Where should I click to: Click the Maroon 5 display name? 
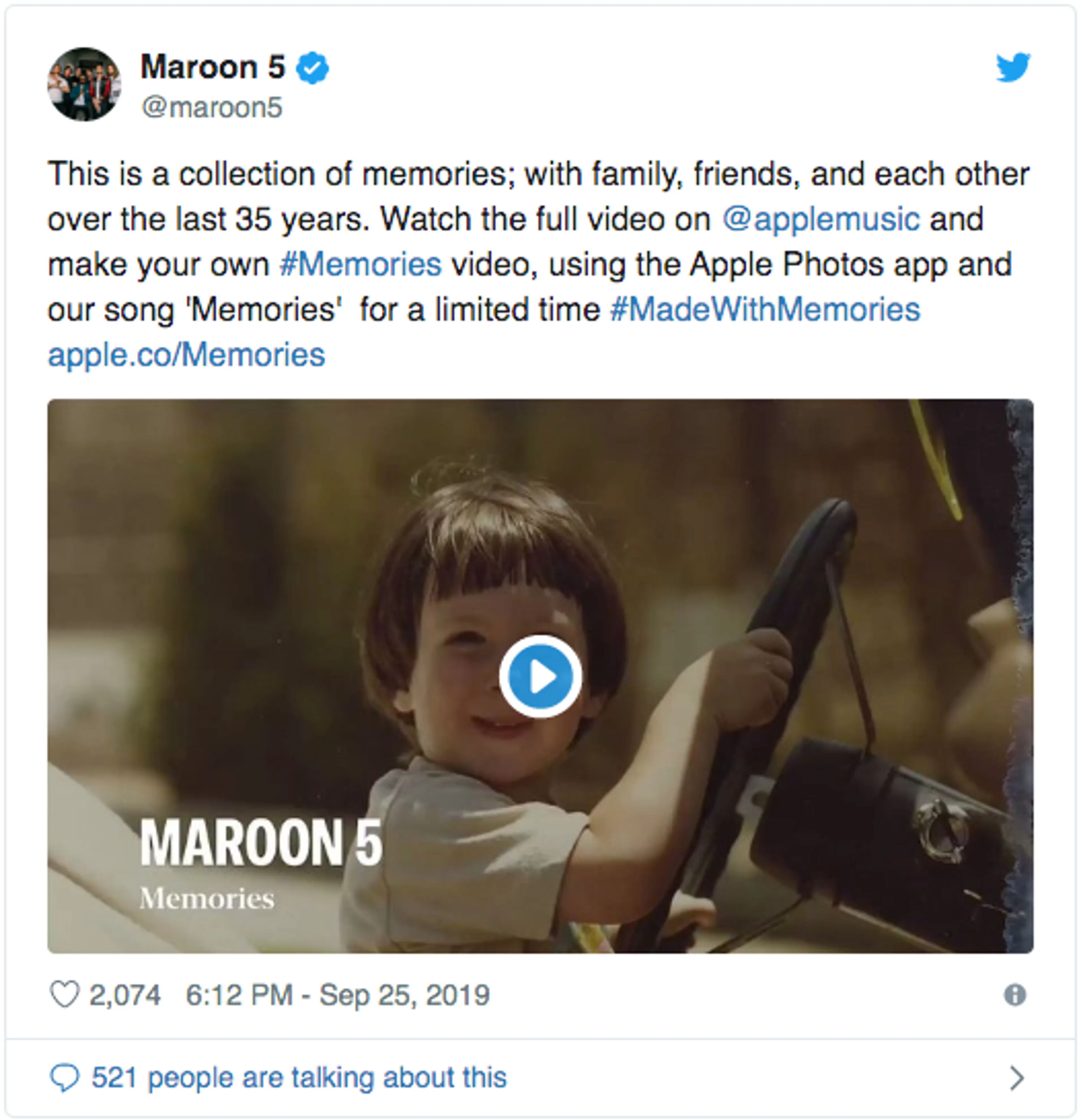(213, 67)
